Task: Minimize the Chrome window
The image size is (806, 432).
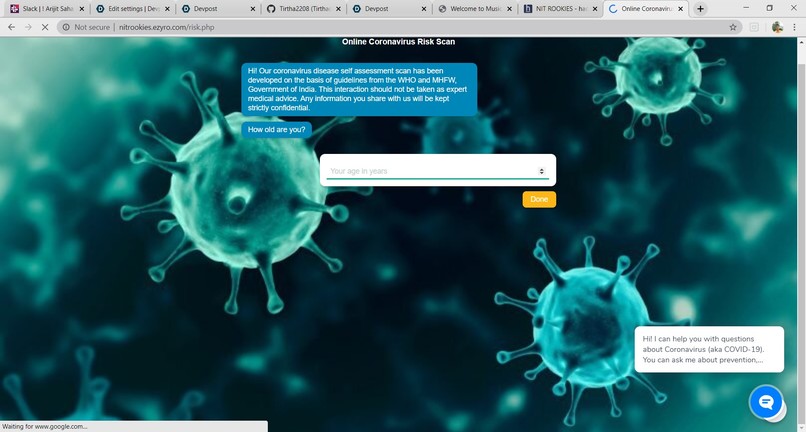Action: [x=746, y=8]
